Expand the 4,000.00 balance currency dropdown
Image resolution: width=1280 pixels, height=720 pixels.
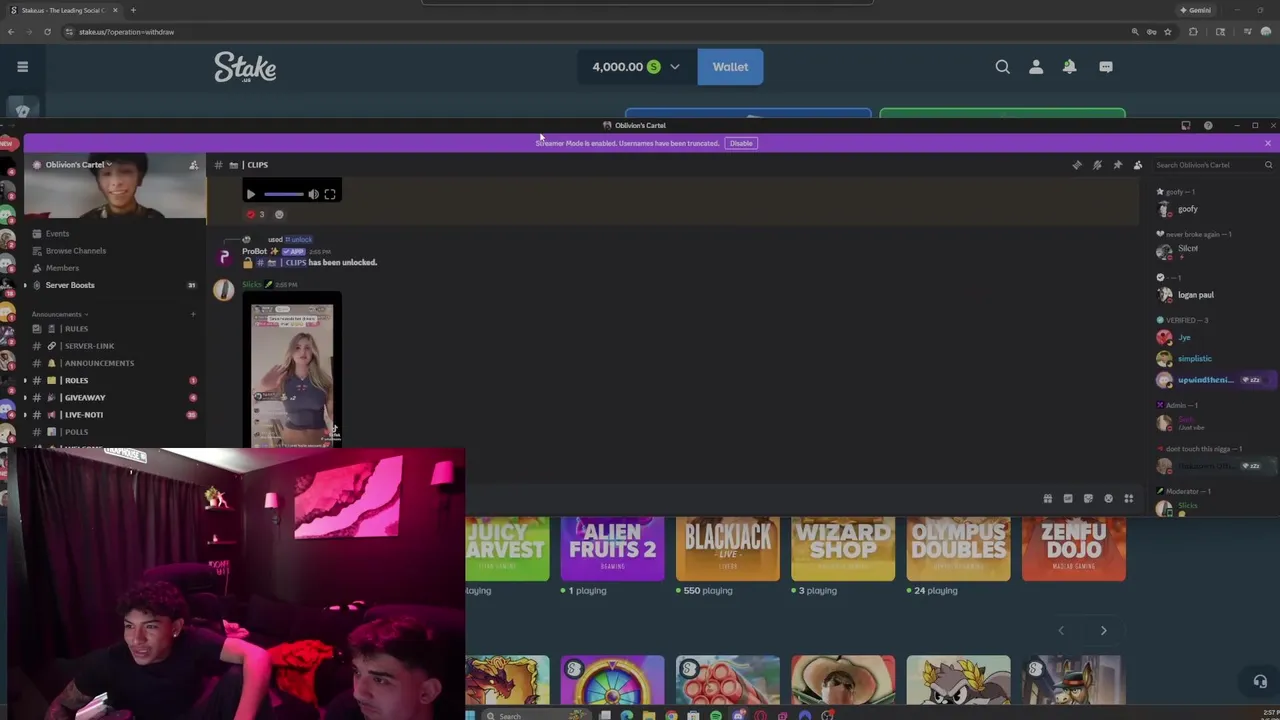tap(675, 67)
